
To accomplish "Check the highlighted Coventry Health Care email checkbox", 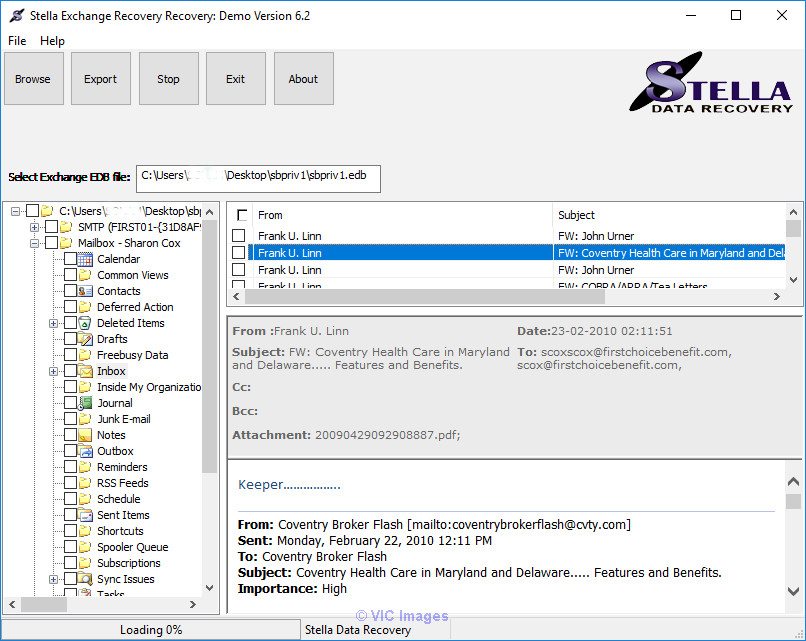I will pyautogui.click(x=239, y=252).
